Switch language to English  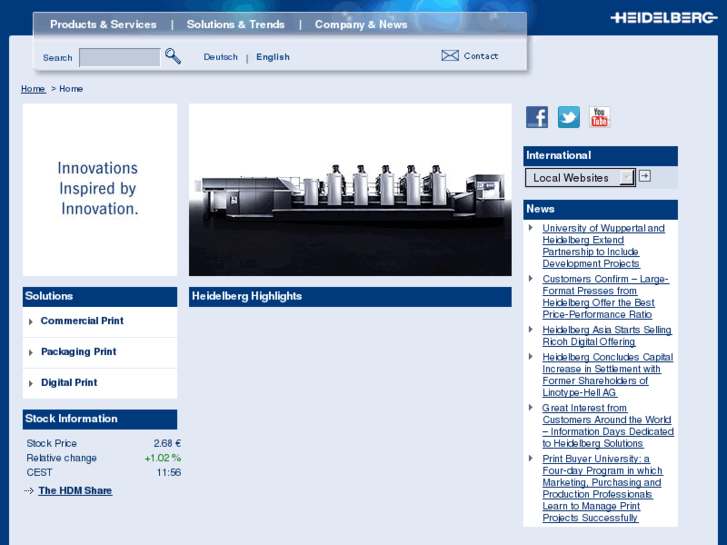273,57
